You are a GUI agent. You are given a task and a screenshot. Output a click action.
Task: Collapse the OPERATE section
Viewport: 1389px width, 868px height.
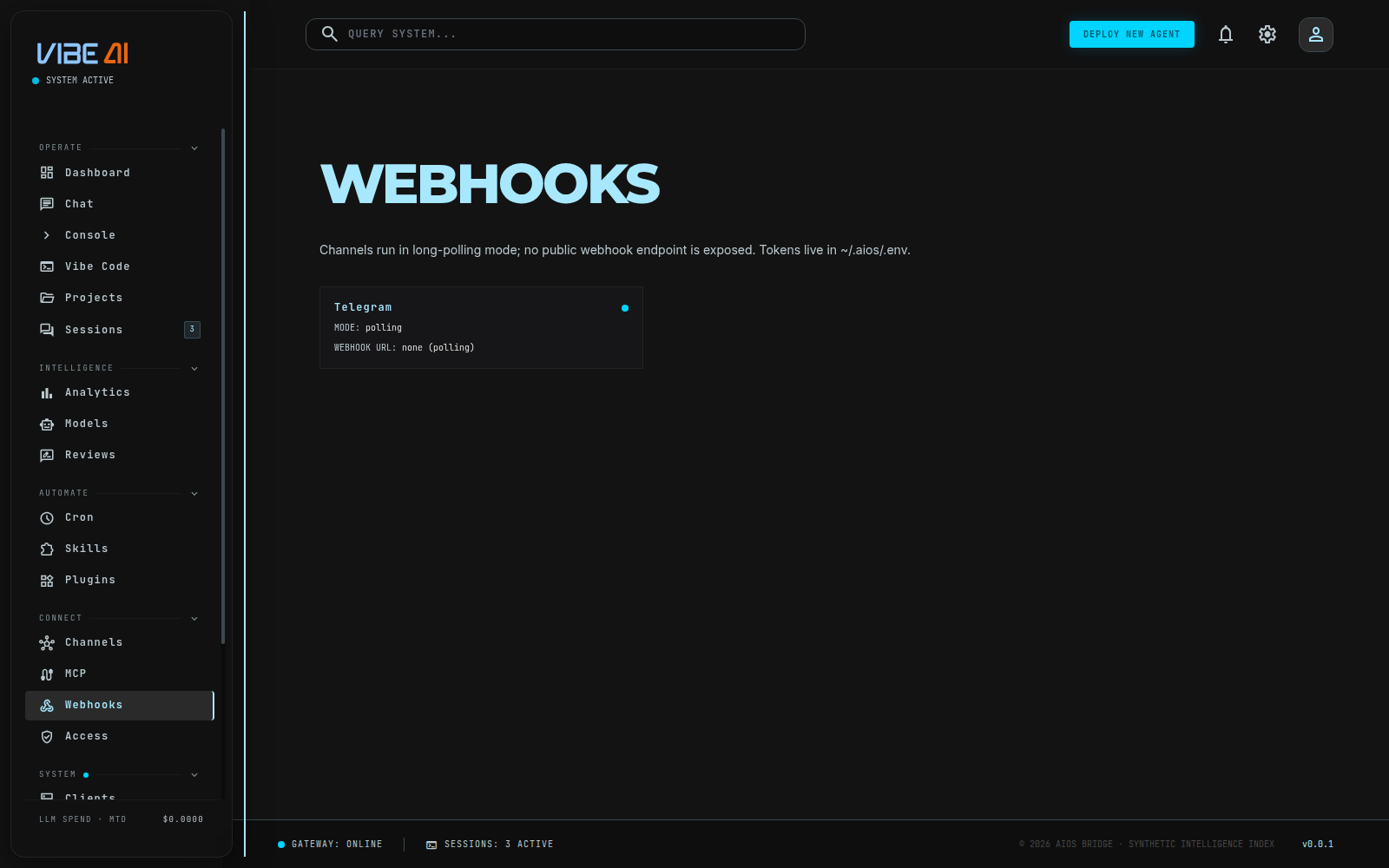click(194, 148)
